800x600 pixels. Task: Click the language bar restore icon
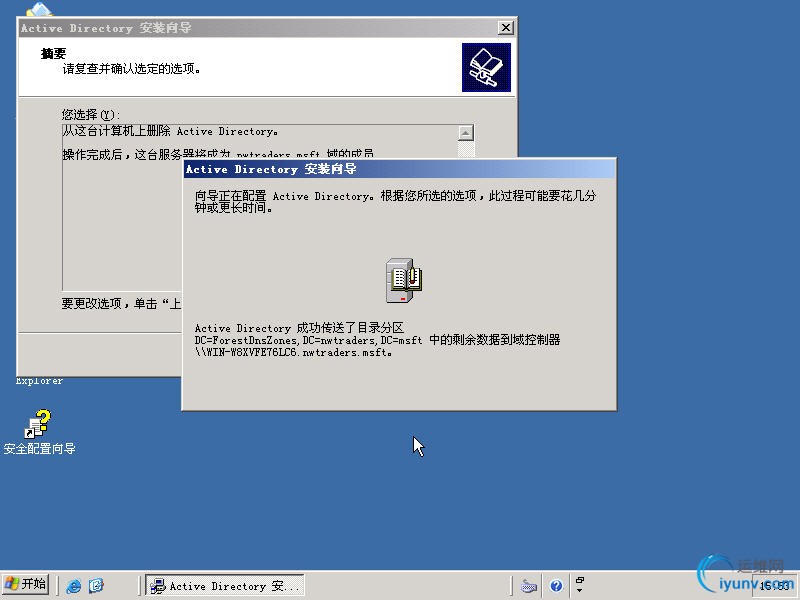click(x=580, y=580)
